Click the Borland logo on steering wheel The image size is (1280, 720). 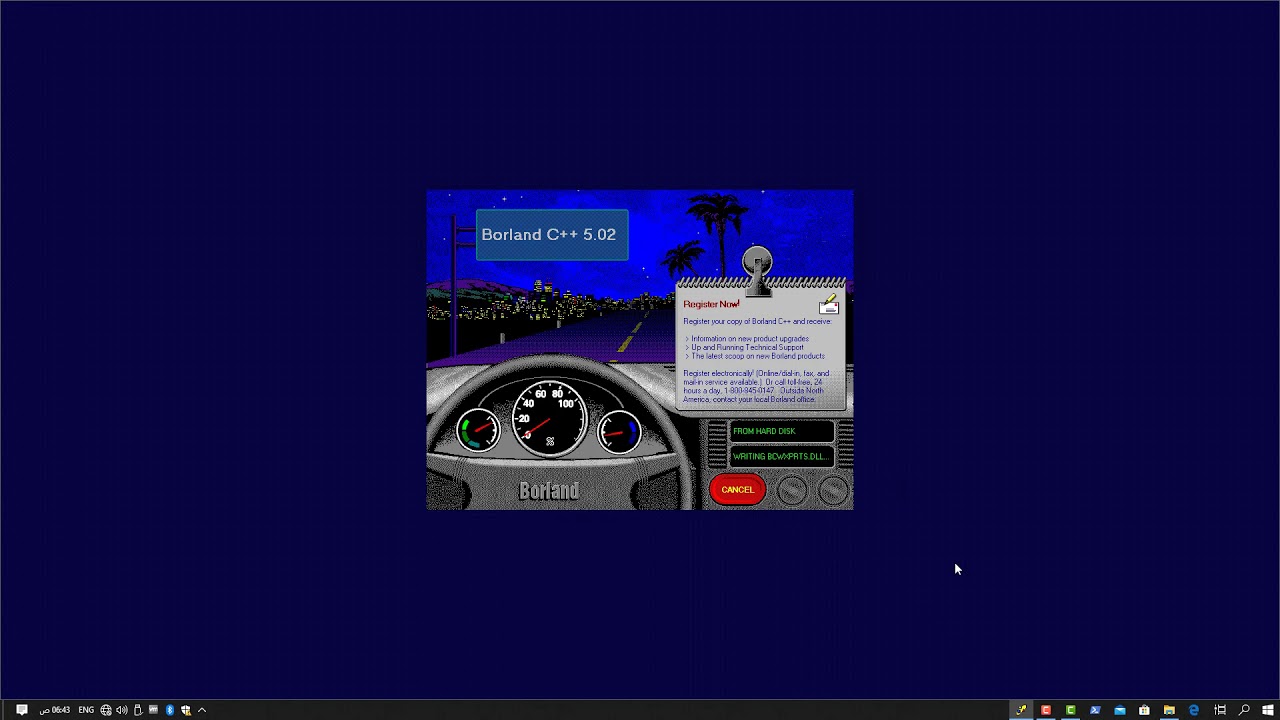click(549, 491)
